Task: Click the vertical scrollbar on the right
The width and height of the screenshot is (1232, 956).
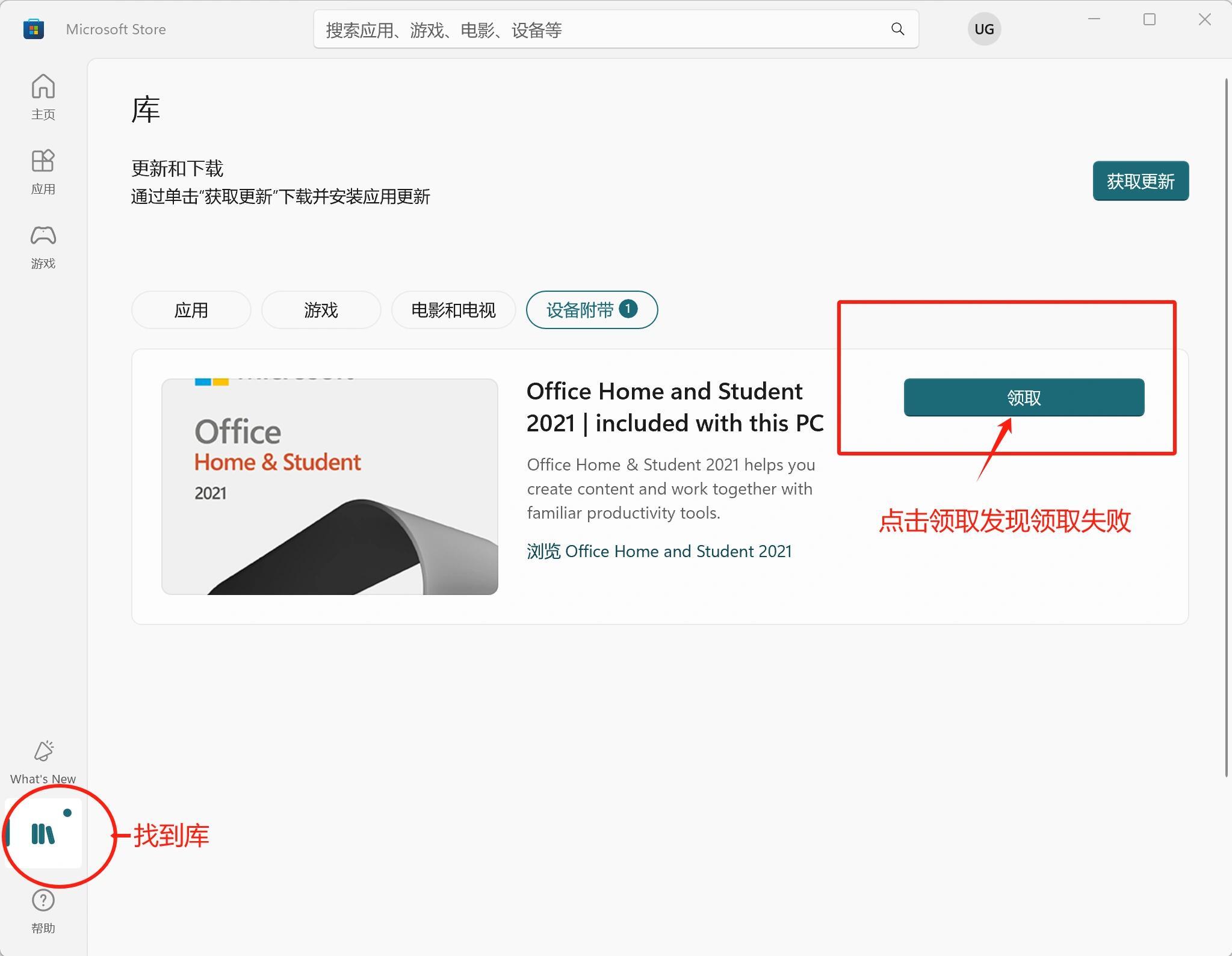Action: click(x=1227, y=427)
